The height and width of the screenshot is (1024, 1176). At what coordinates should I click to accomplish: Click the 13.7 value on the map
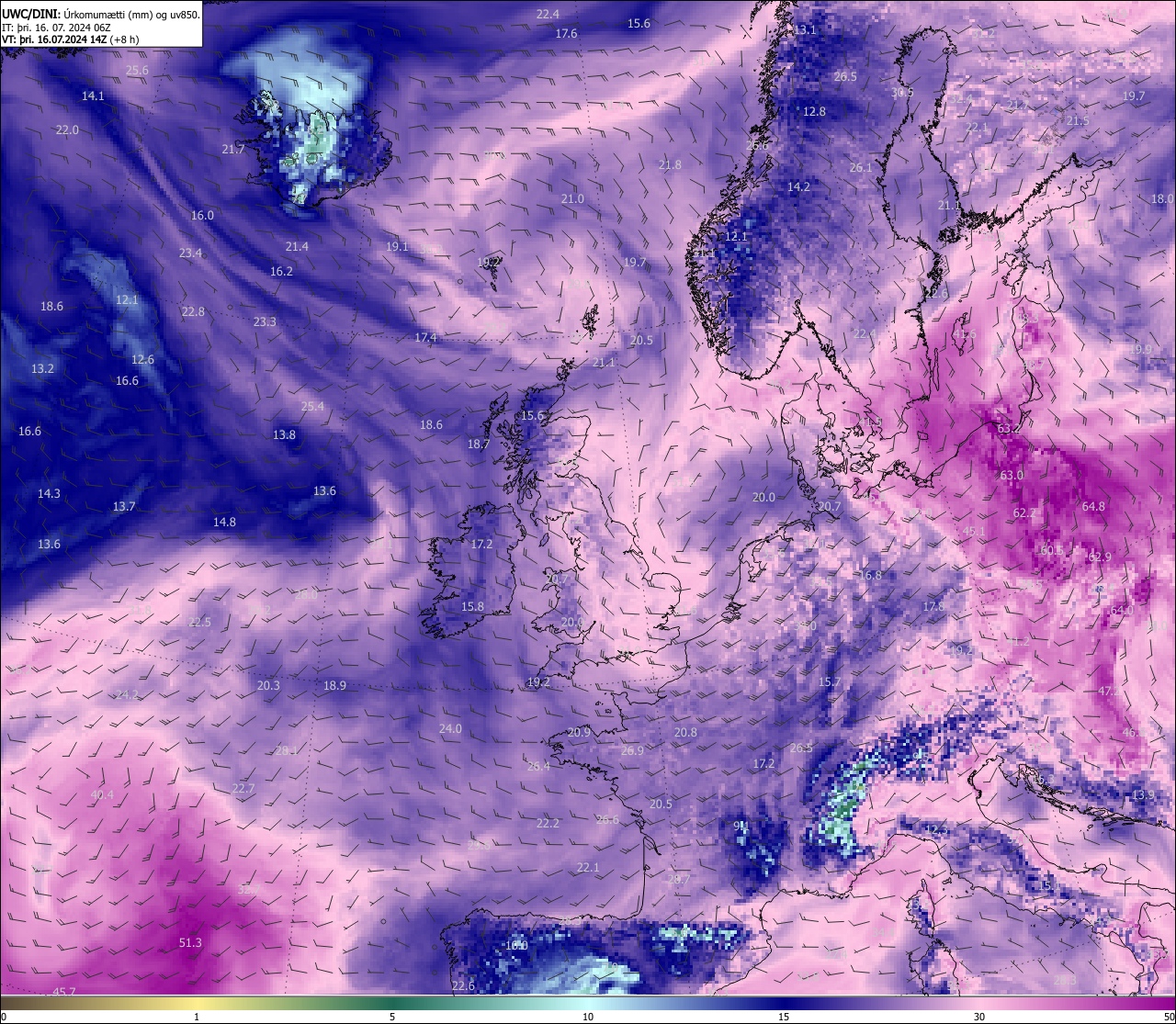coord(124,506)
